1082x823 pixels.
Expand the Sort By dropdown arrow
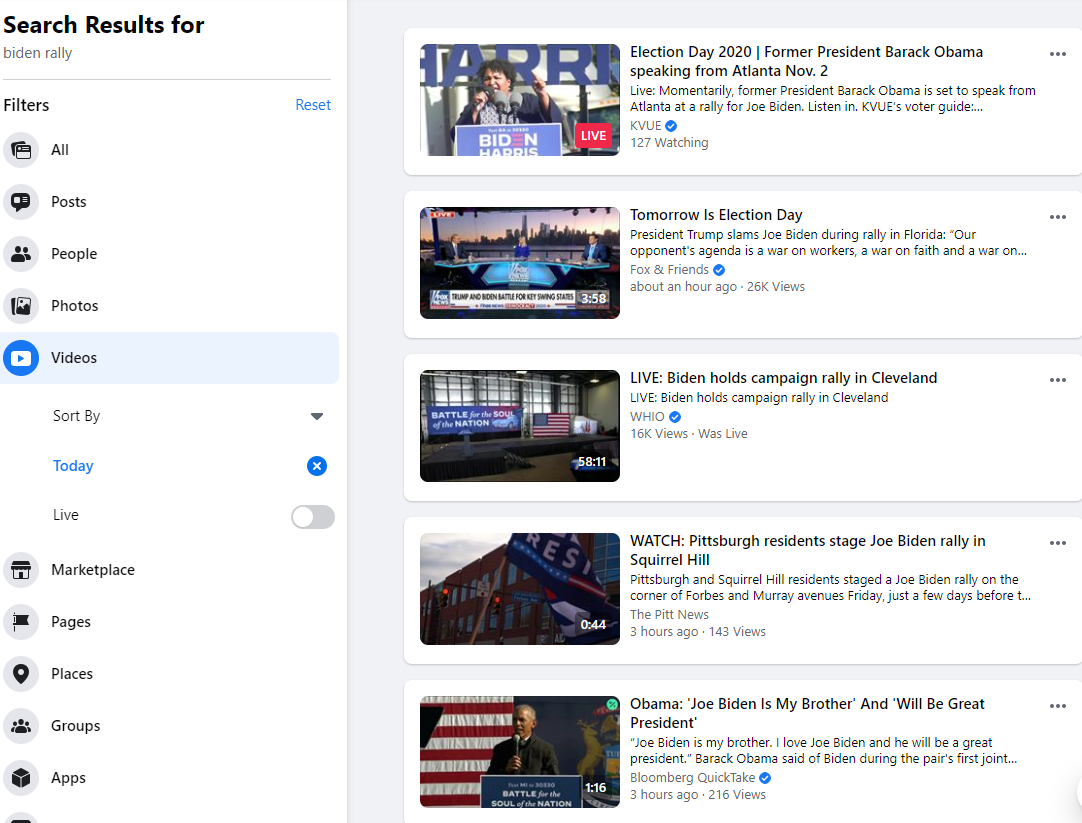click(317, 416)
